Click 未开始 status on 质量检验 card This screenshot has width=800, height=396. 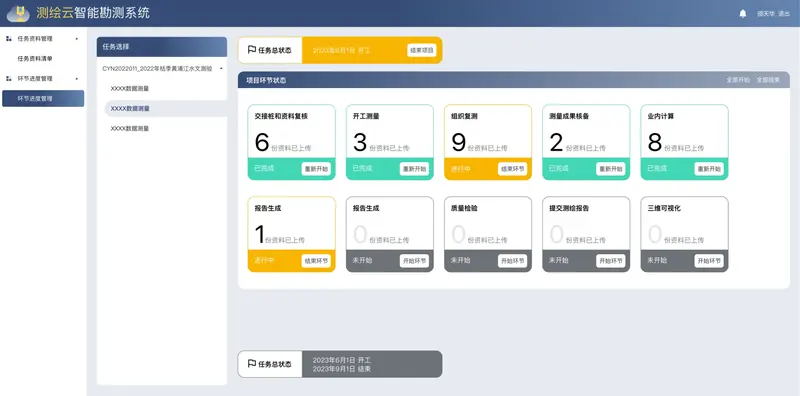(461, 260)
